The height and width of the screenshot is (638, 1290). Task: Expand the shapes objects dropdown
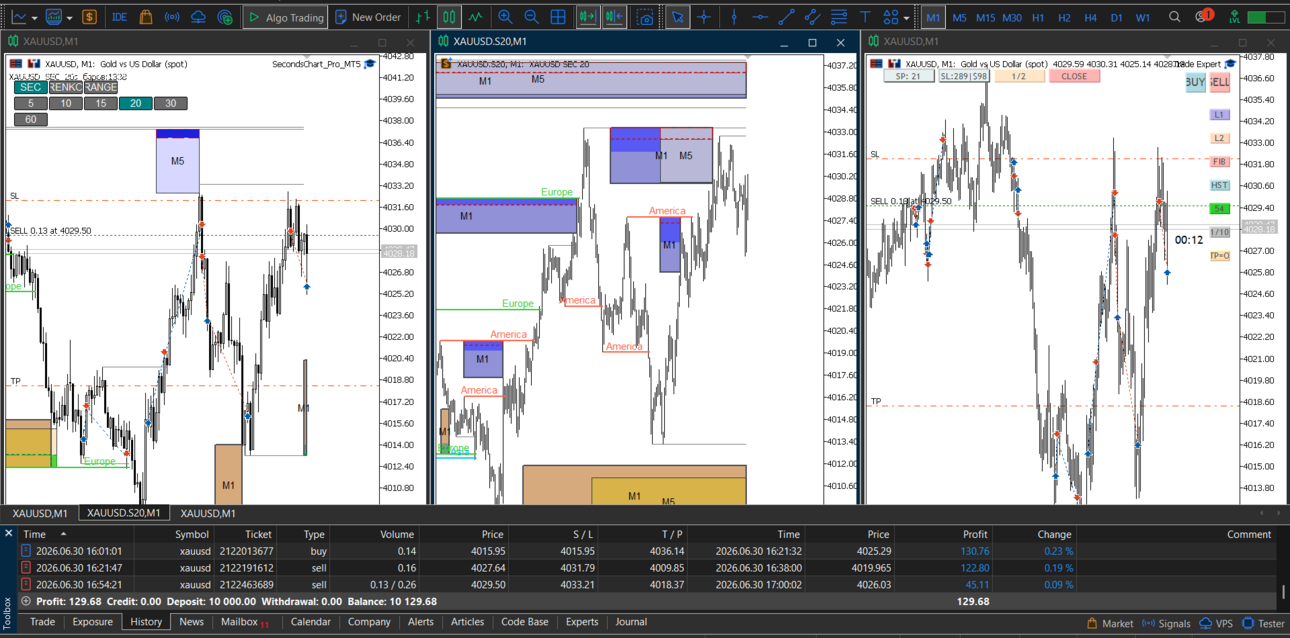point(907,18)
